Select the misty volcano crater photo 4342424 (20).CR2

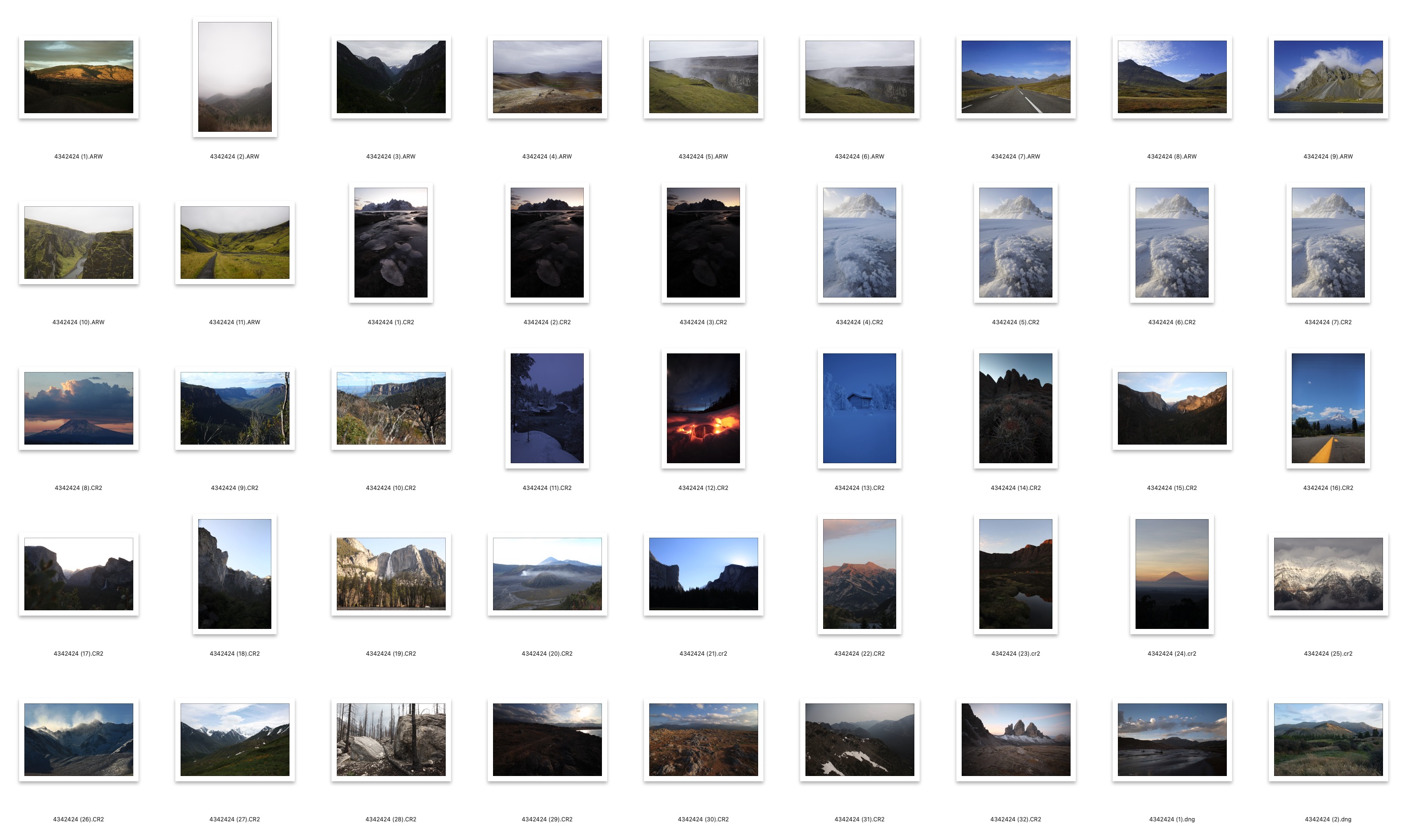tap(547, 574)
